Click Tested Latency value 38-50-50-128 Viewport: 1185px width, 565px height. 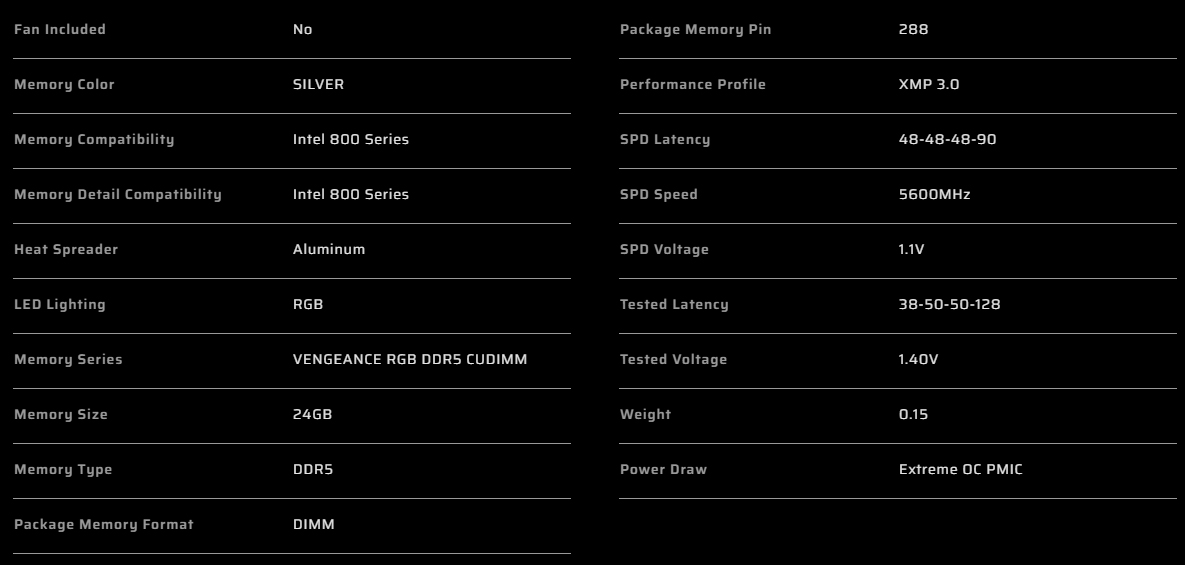coord(949,304)
